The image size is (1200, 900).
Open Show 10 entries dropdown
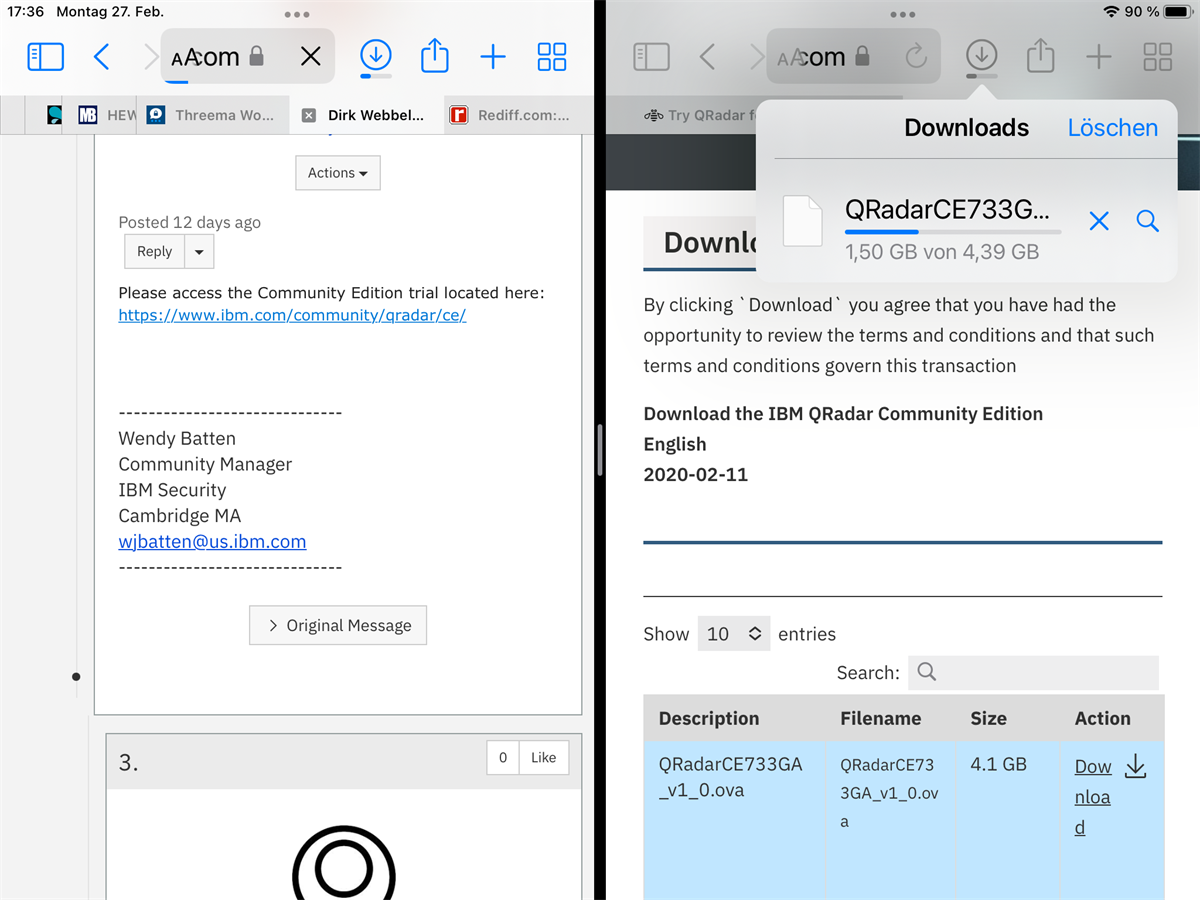click(x=734, y=634)
